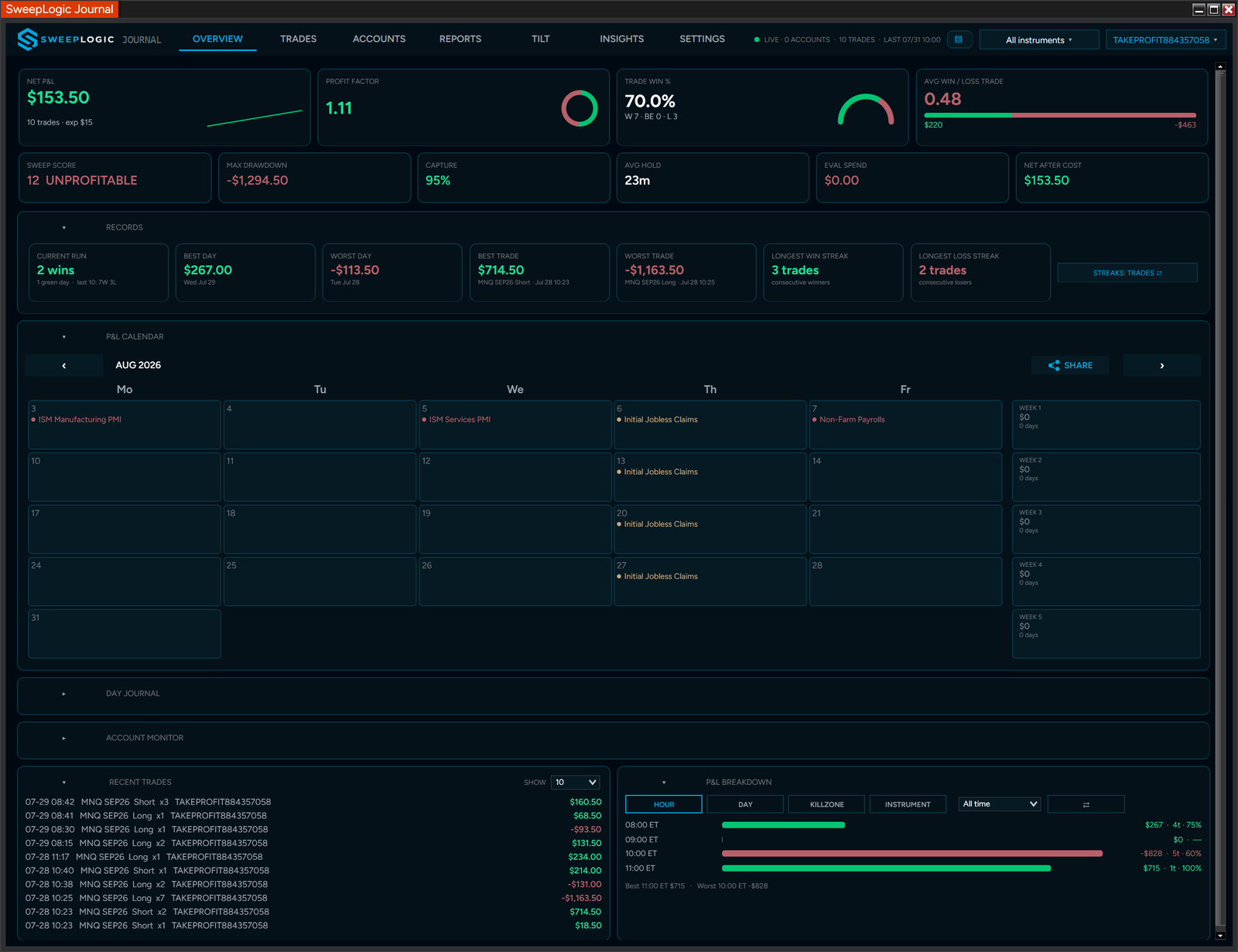Open the Reports tab
Image resolution: width=1238 pixels, height=952 pixels.
point(460,39)
